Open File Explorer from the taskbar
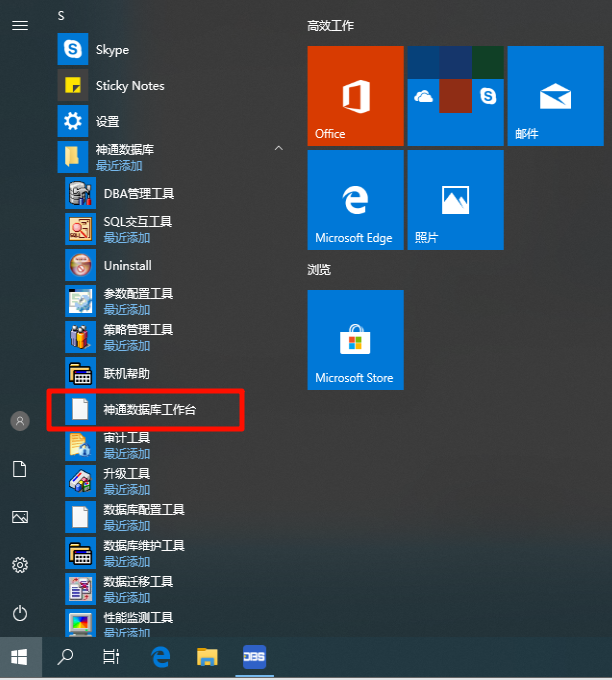The height and width of the screenshot is (680, 612). point(207,657)
